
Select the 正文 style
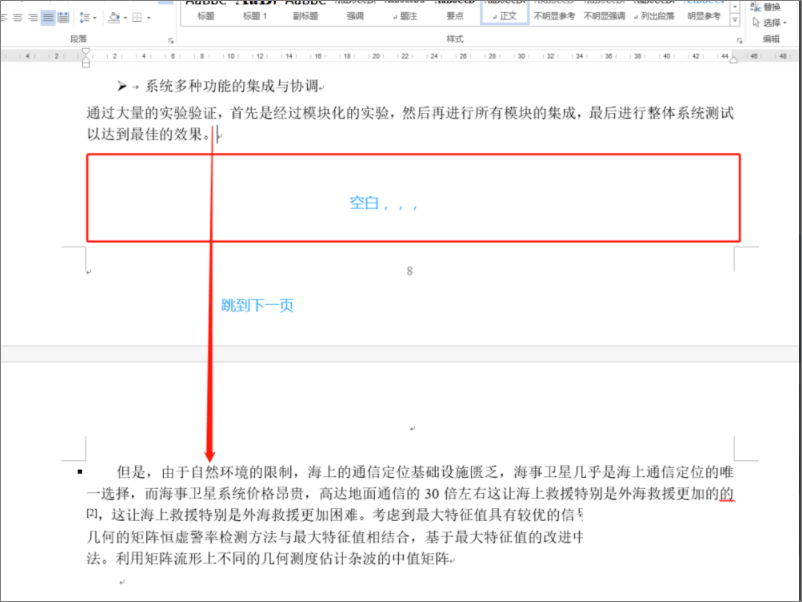point(504,13)
